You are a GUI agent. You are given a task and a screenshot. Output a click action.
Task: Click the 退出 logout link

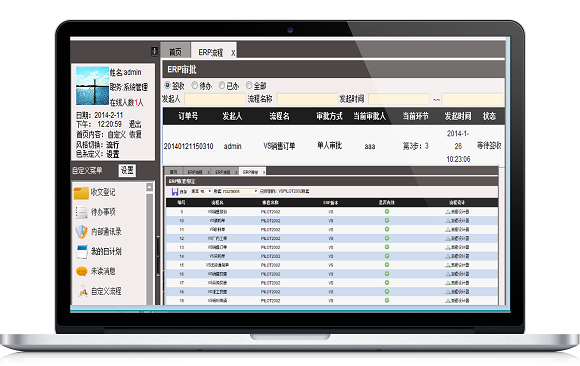[x=135, y=124]
